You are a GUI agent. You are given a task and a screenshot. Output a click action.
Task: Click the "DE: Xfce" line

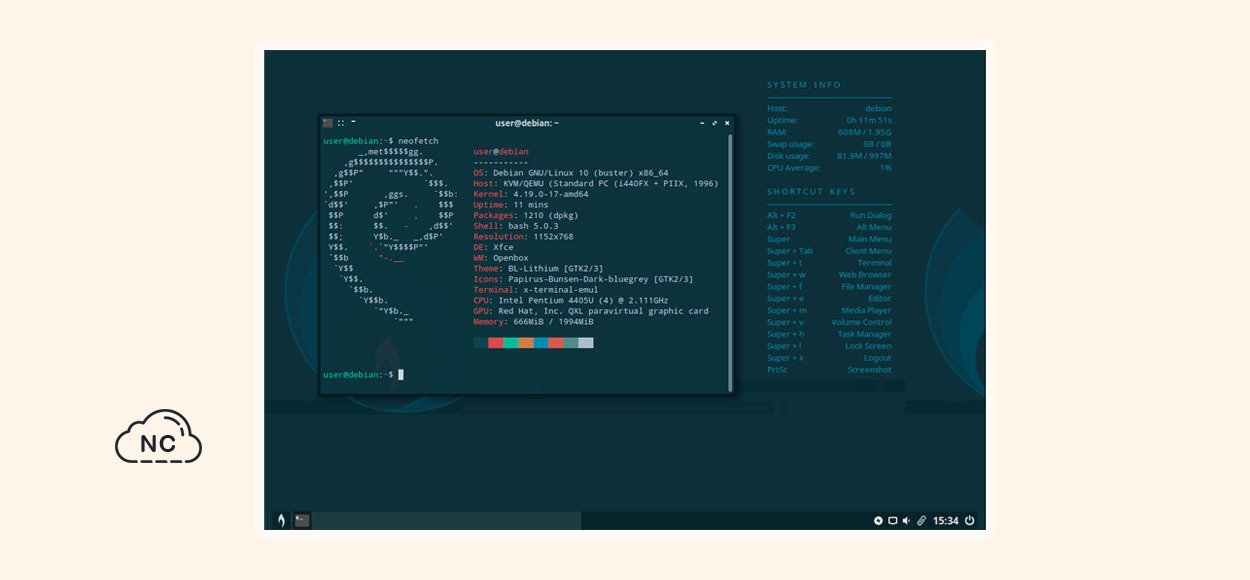[493, 247]
